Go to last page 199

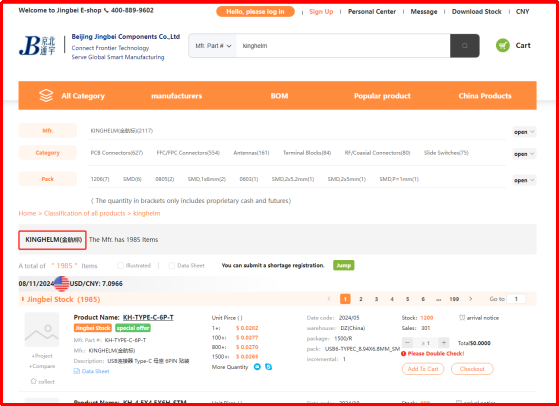click(x=454, y=299)
